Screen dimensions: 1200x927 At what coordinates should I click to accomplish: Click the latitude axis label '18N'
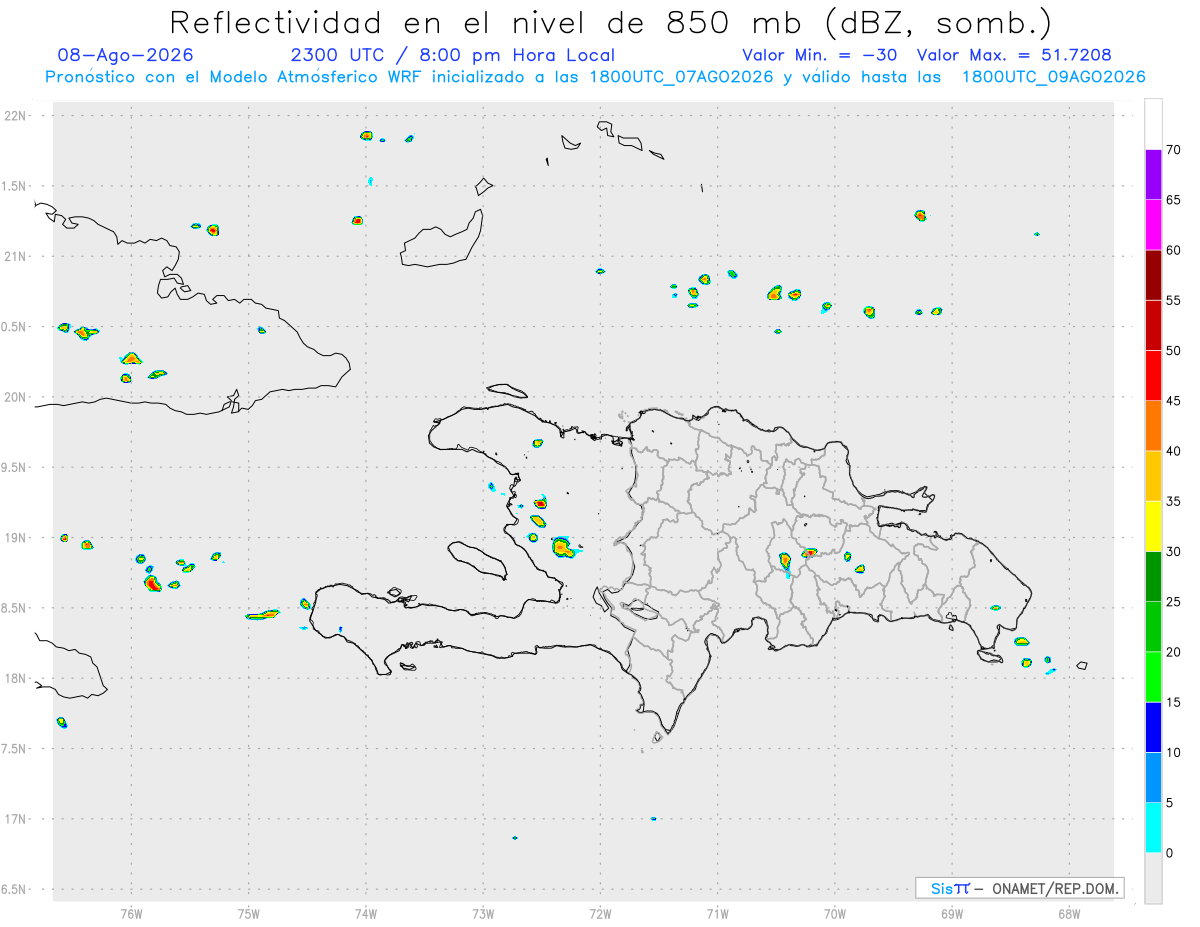[x=16, y=678]
